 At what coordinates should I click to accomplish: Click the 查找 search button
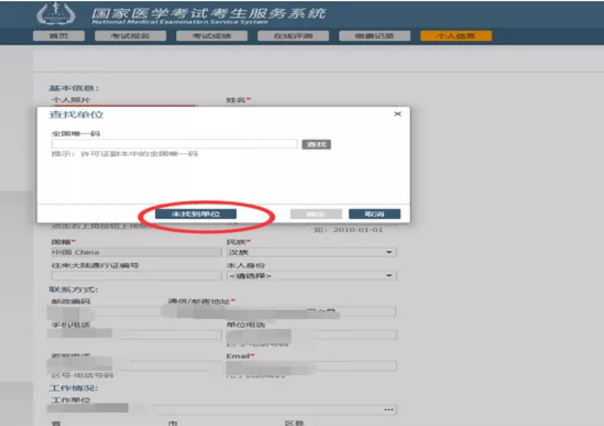[316, 145]
